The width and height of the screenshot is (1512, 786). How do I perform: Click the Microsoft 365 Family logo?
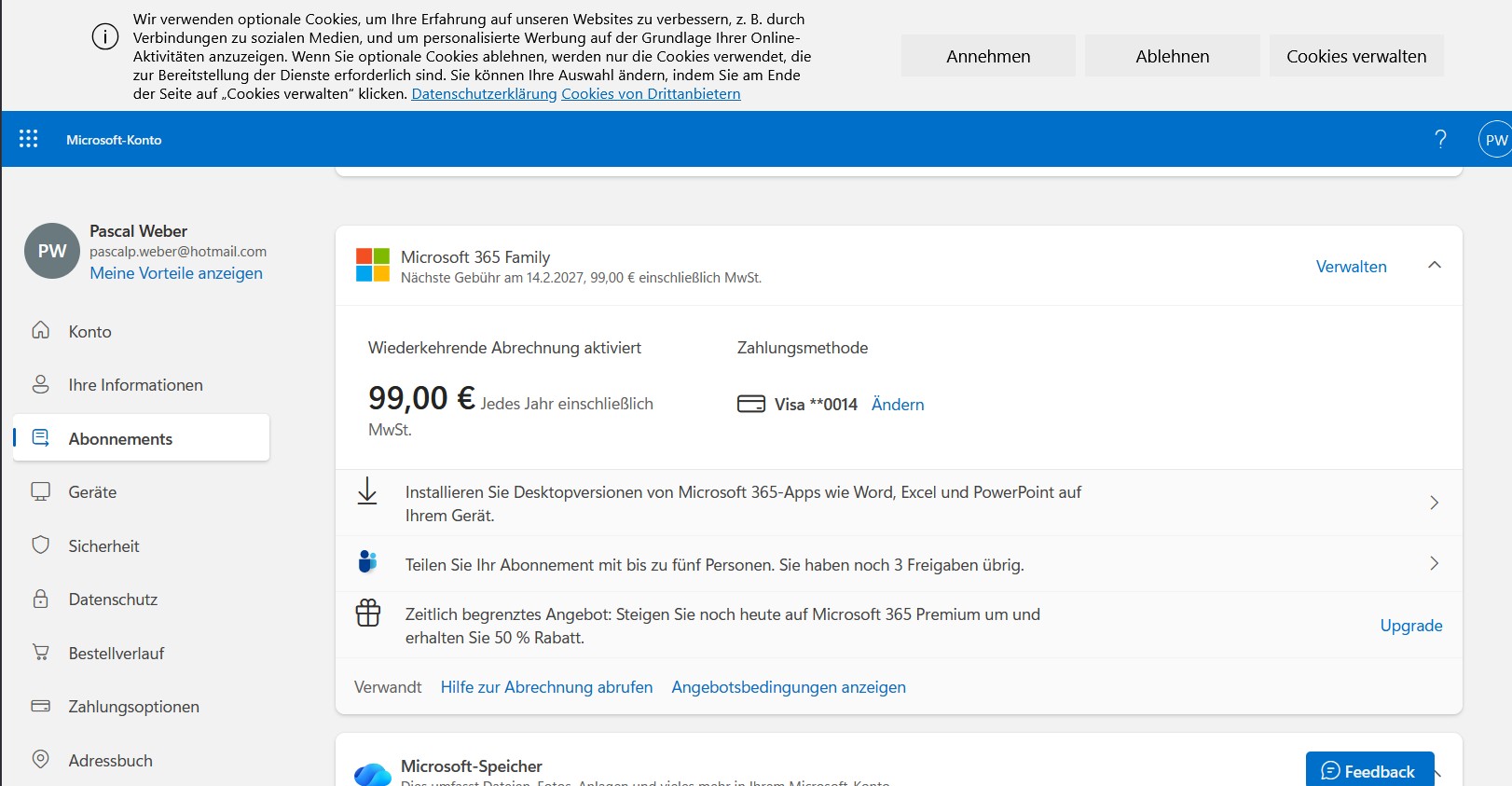pos(373,265)
